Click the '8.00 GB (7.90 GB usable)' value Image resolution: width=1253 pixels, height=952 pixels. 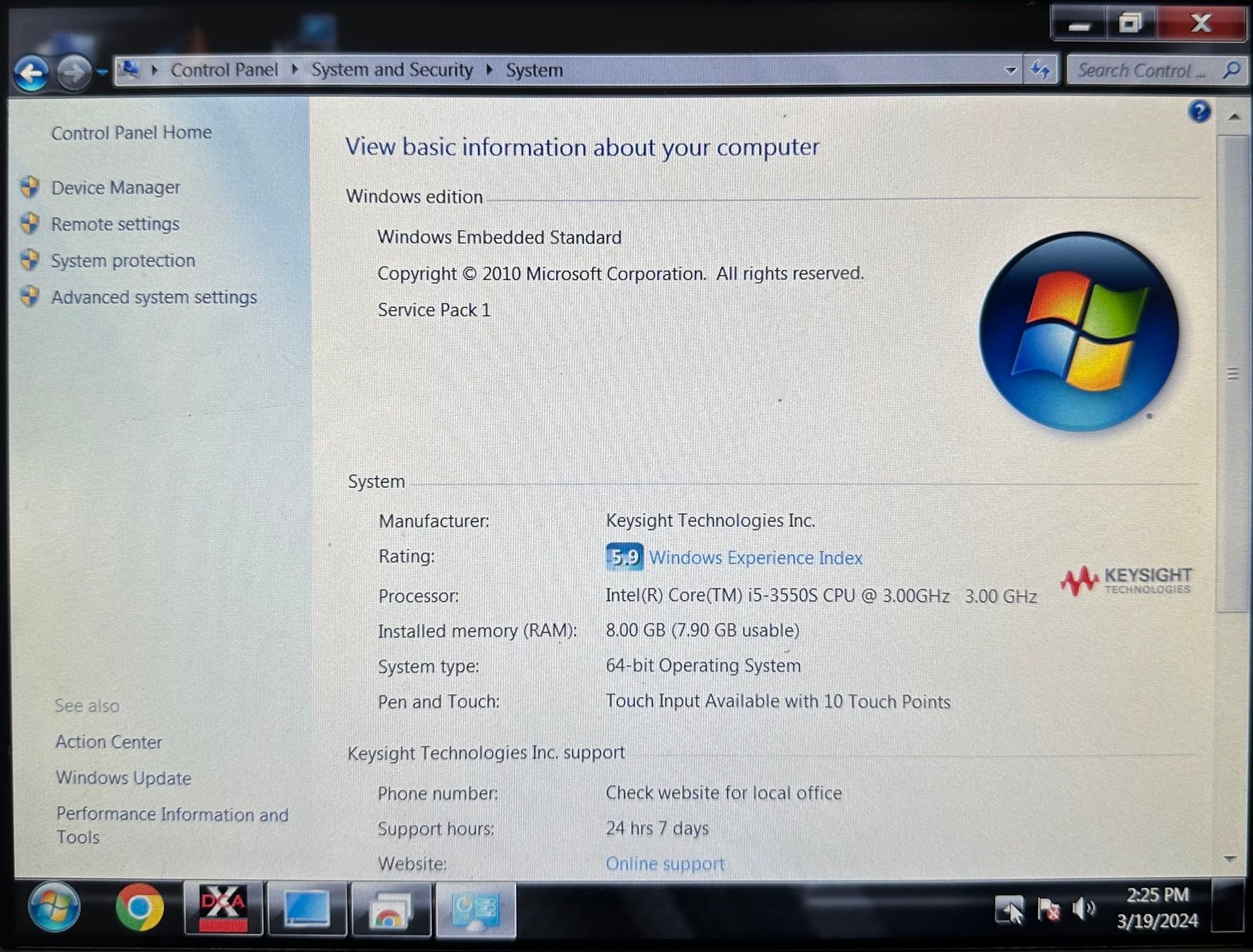[x=702, y=631]
